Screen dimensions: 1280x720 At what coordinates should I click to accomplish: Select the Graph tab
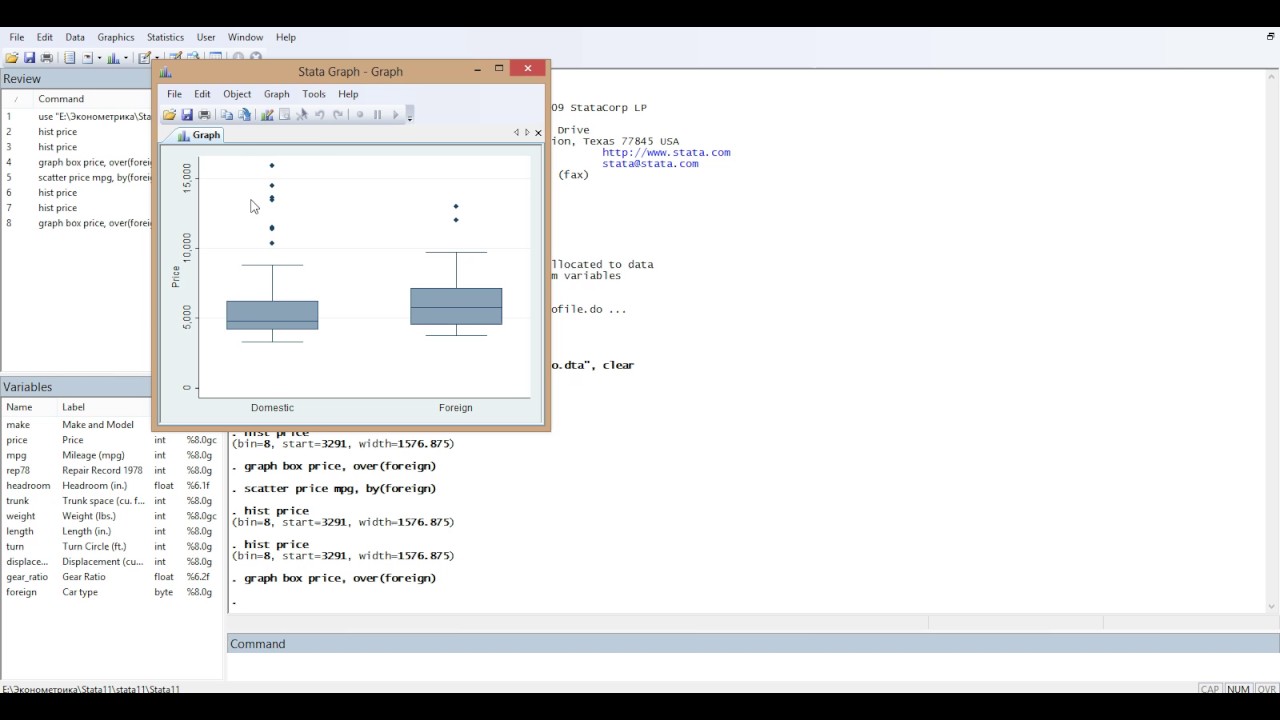click(199, 135)
